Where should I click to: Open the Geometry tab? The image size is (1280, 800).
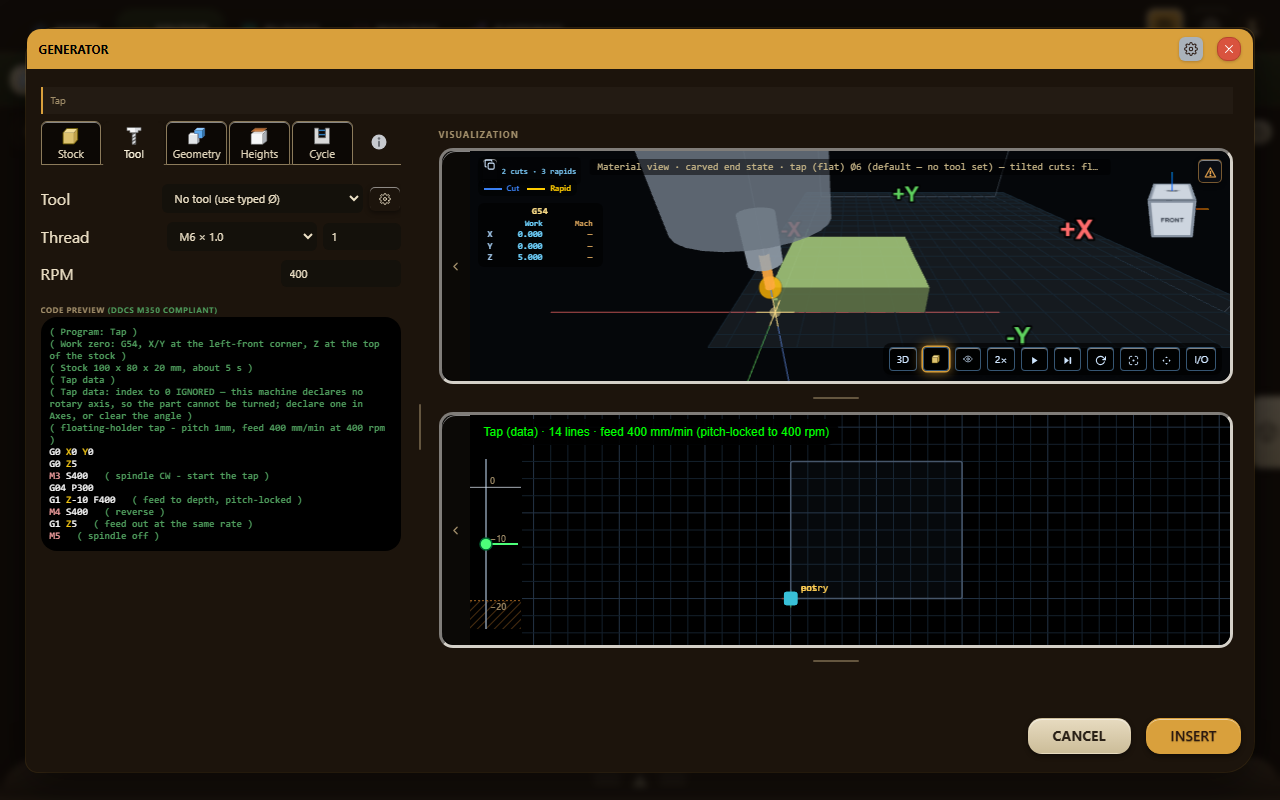(x=196, y=143)
